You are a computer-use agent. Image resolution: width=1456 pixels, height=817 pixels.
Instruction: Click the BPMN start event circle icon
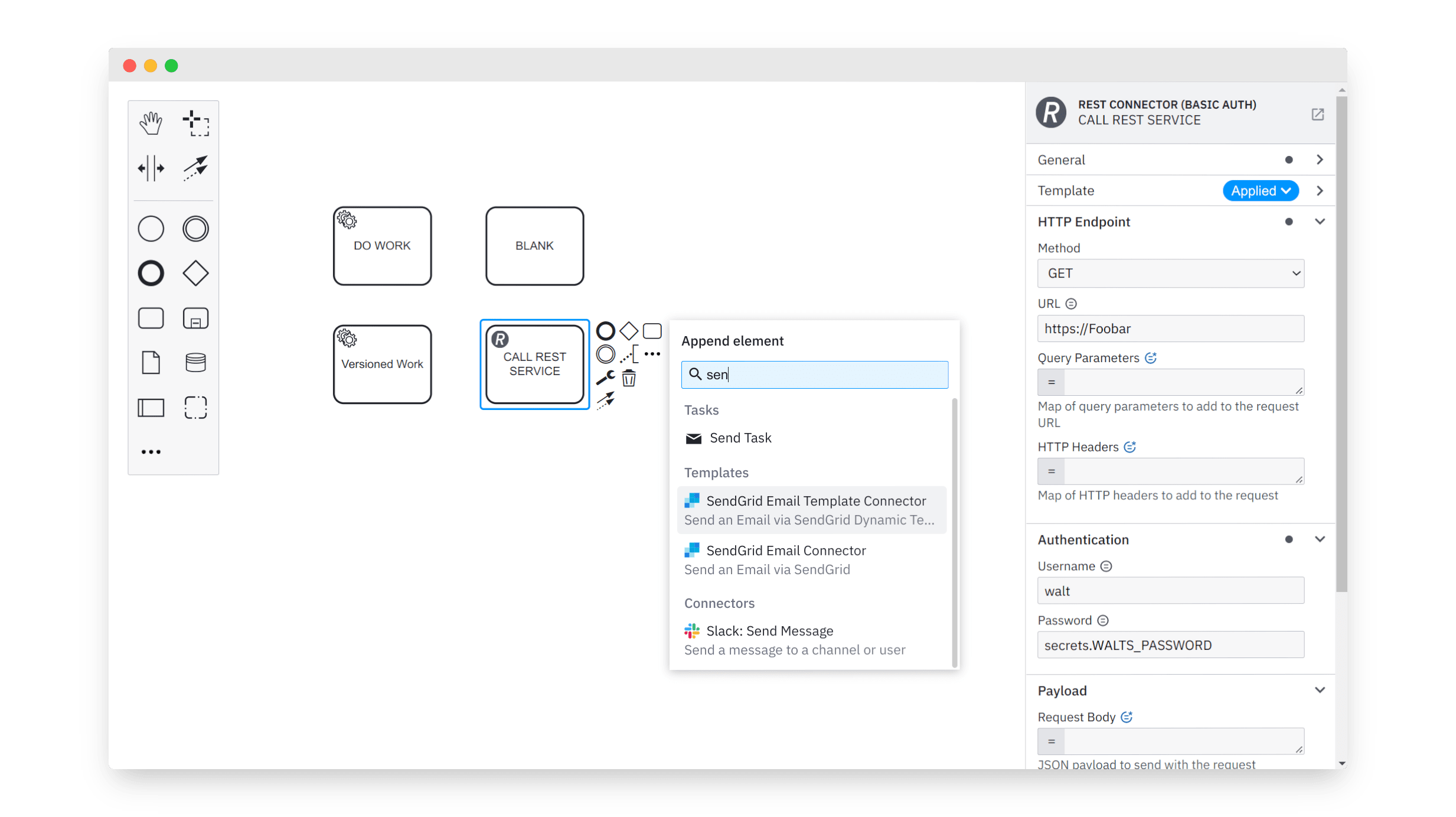(x=151, y=229)
